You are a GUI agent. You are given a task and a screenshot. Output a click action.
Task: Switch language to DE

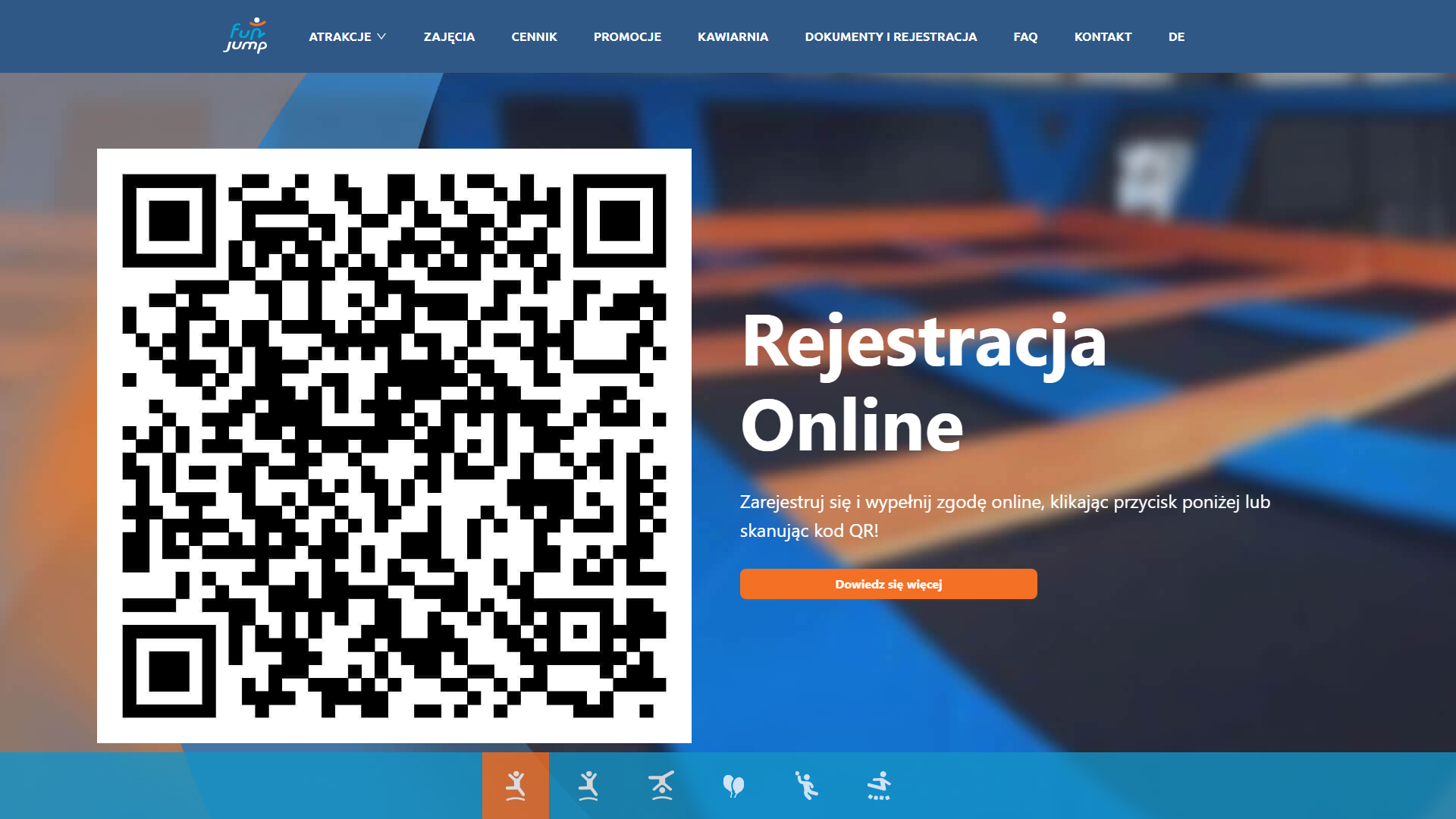pyautogui.click(x=1176, y=36)
